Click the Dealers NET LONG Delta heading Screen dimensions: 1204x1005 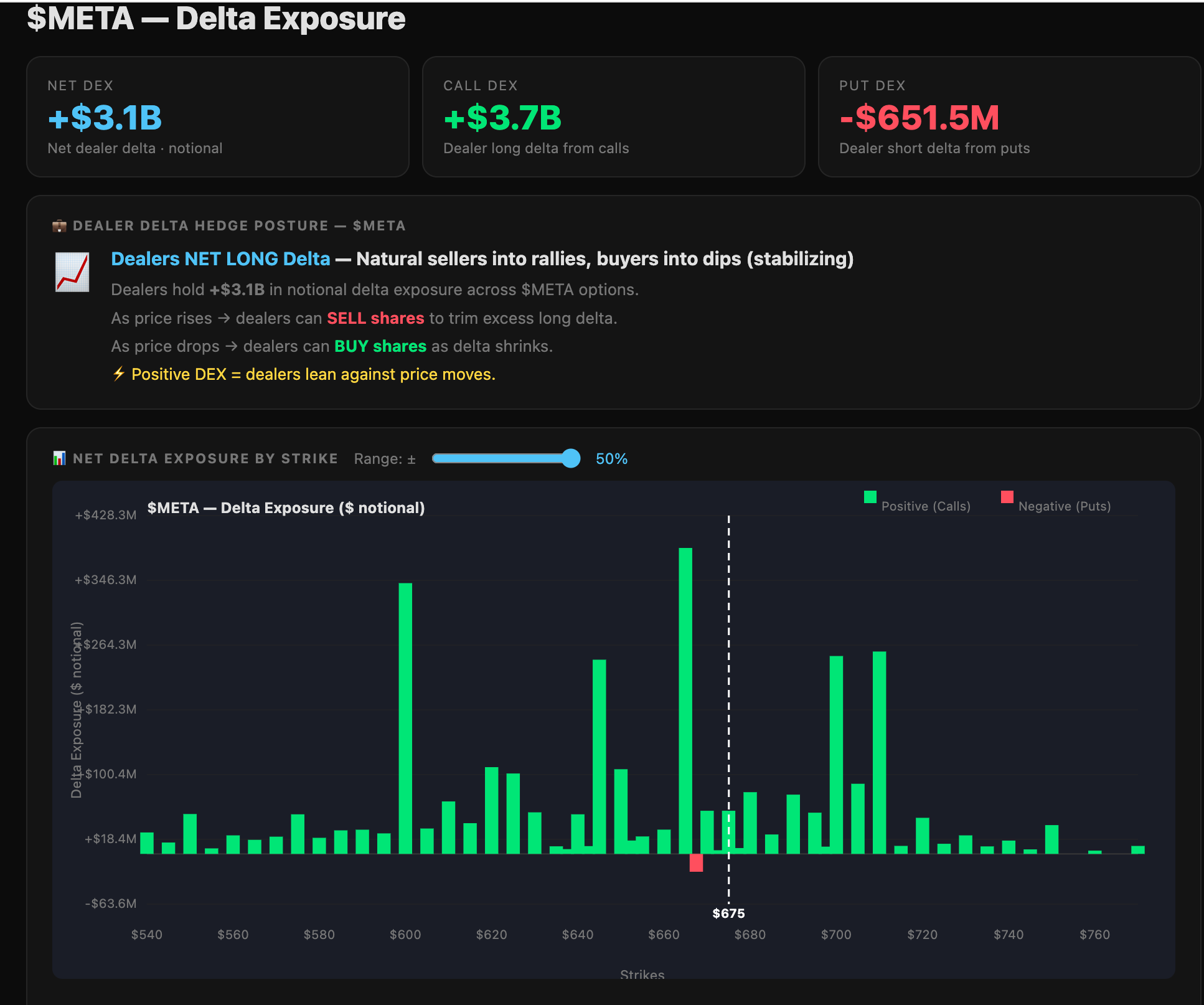220,259
